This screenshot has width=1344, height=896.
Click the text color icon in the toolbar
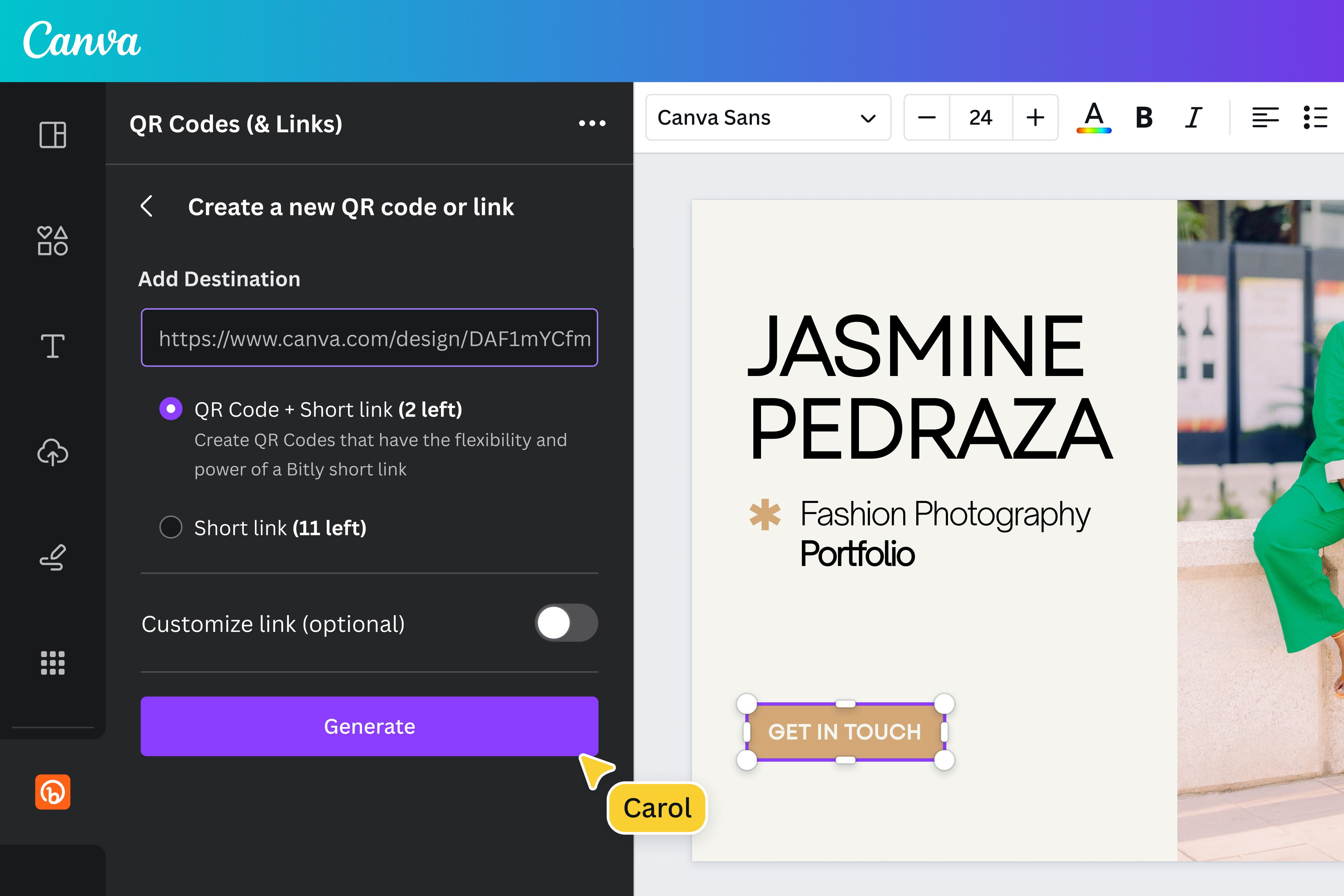1094,118
